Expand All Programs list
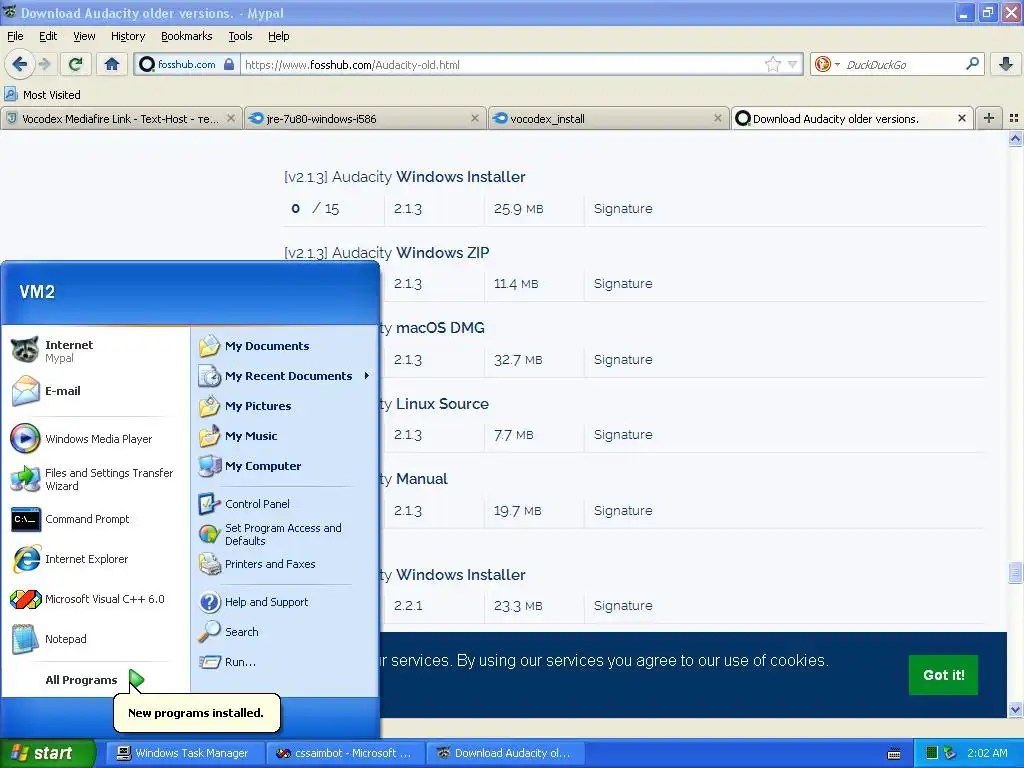Image resolution: width=1024 pixels, height=768 pixels. [x=95, y=680]
